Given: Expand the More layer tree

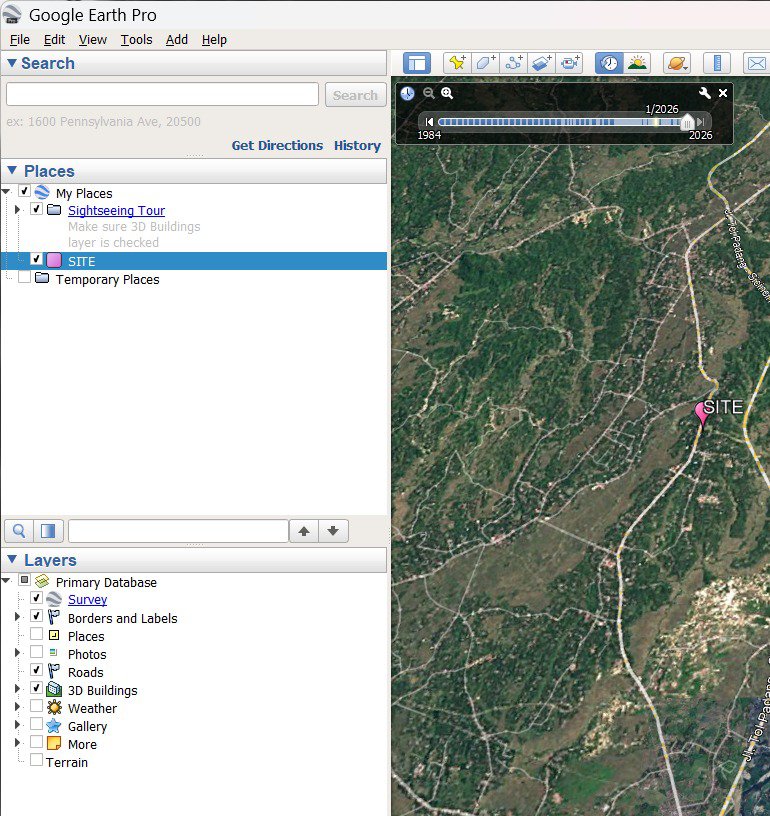Looking at the screenshot, I should click(17, 743).
